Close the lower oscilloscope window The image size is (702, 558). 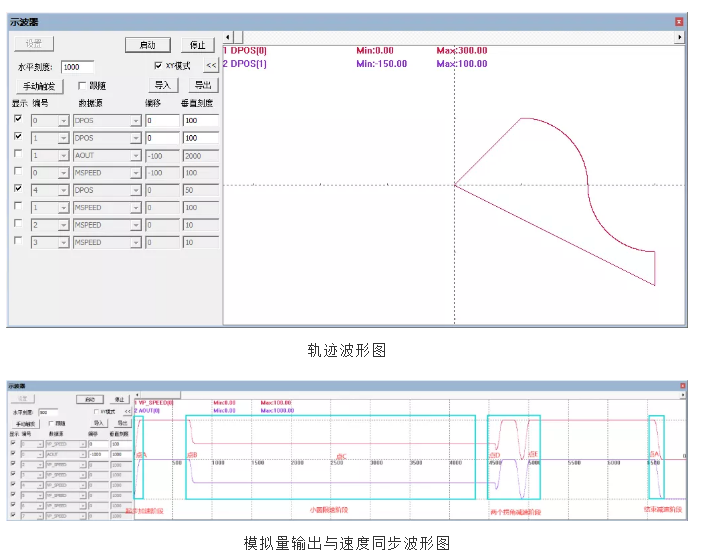click(x=683, y=386)
